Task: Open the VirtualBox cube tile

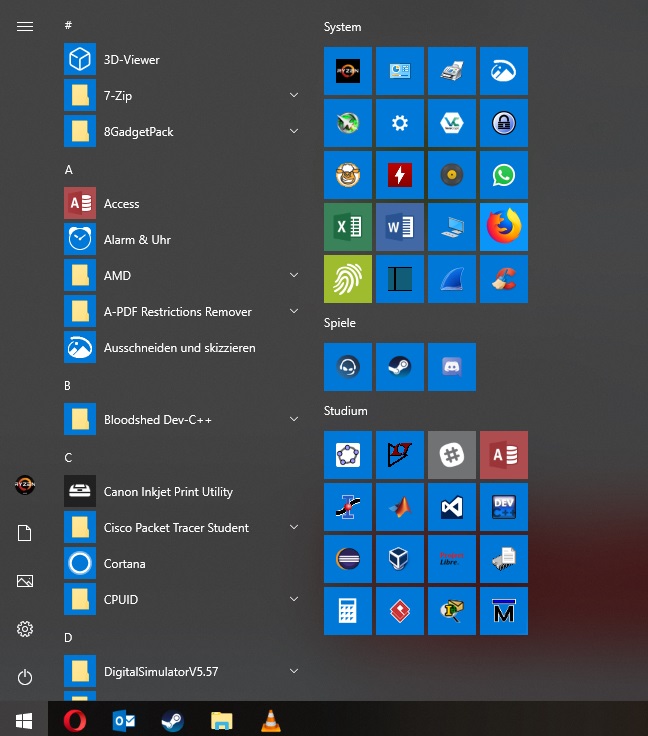Action: (x=400, y=559)
